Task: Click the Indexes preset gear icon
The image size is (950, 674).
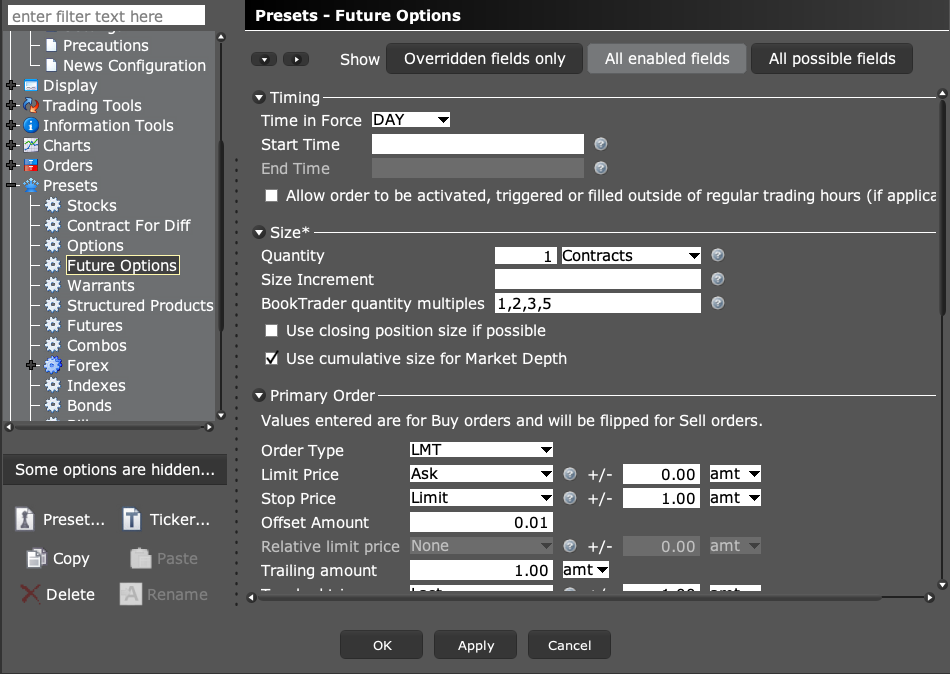Action: pos(53,385)
